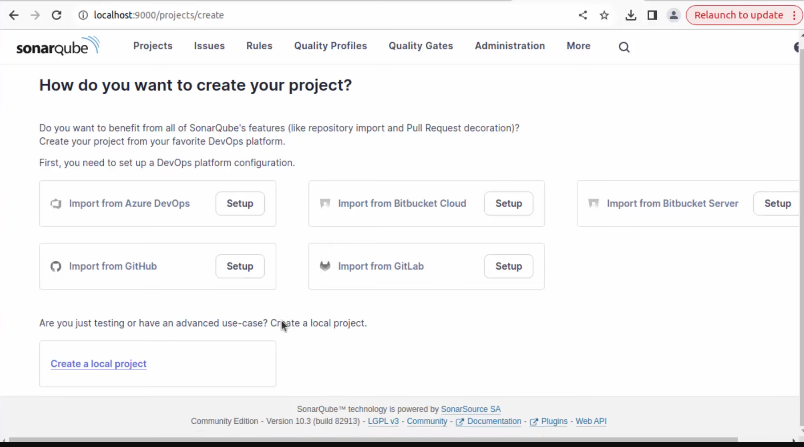This screenshot has height=447, width=804.
Task: Go back with browser back arrow
Action: tap(14, 15)
